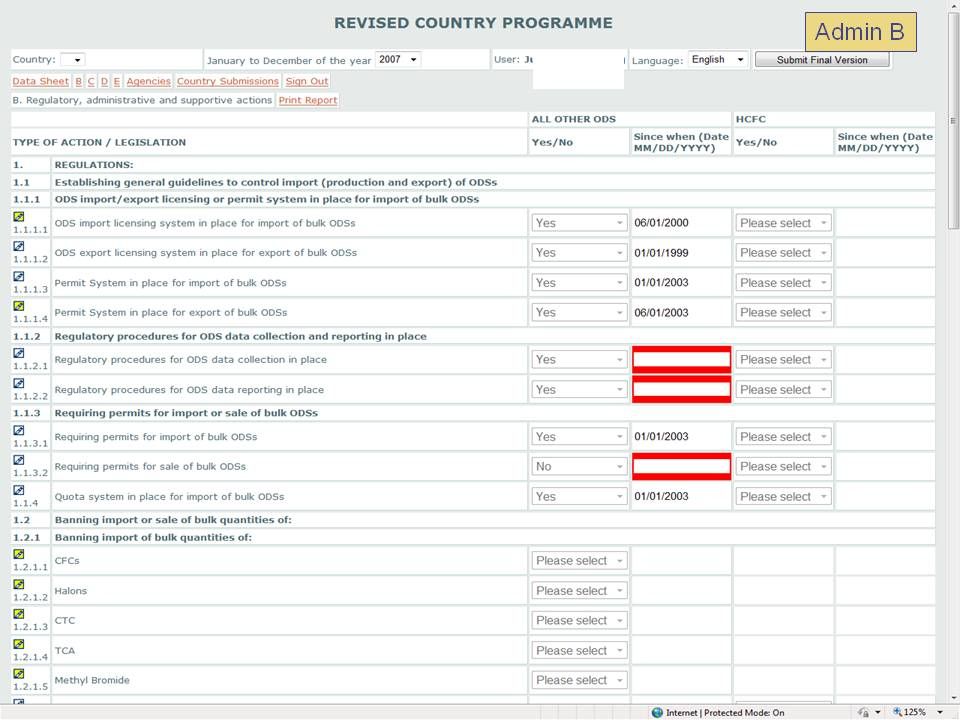Open Yes/No dropdown for ODS export licensing system

pos(579,253)
